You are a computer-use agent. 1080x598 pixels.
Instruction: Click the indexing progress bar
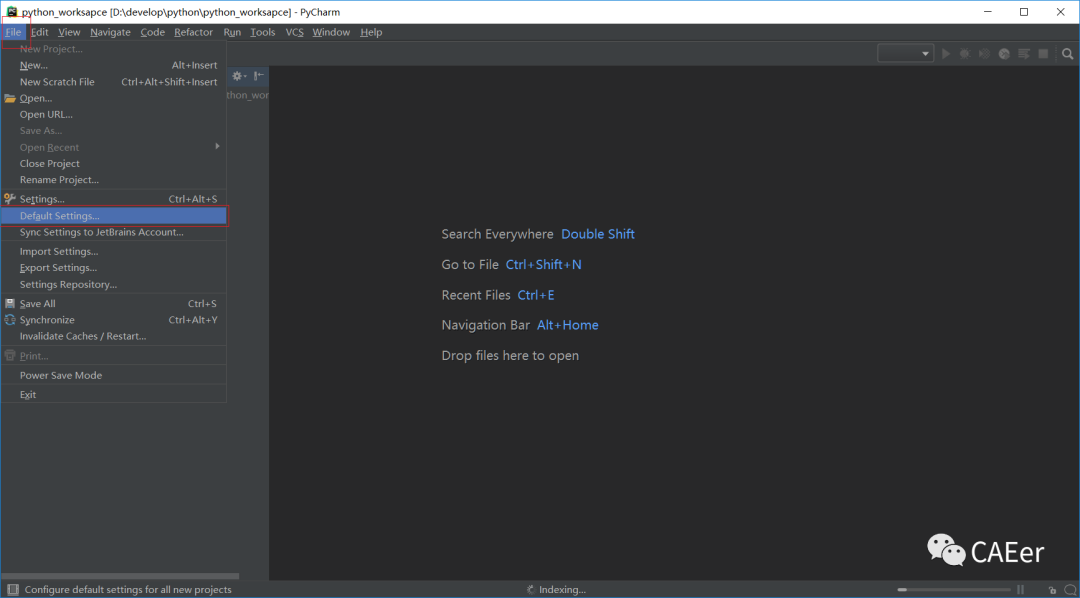click(954, 590)
